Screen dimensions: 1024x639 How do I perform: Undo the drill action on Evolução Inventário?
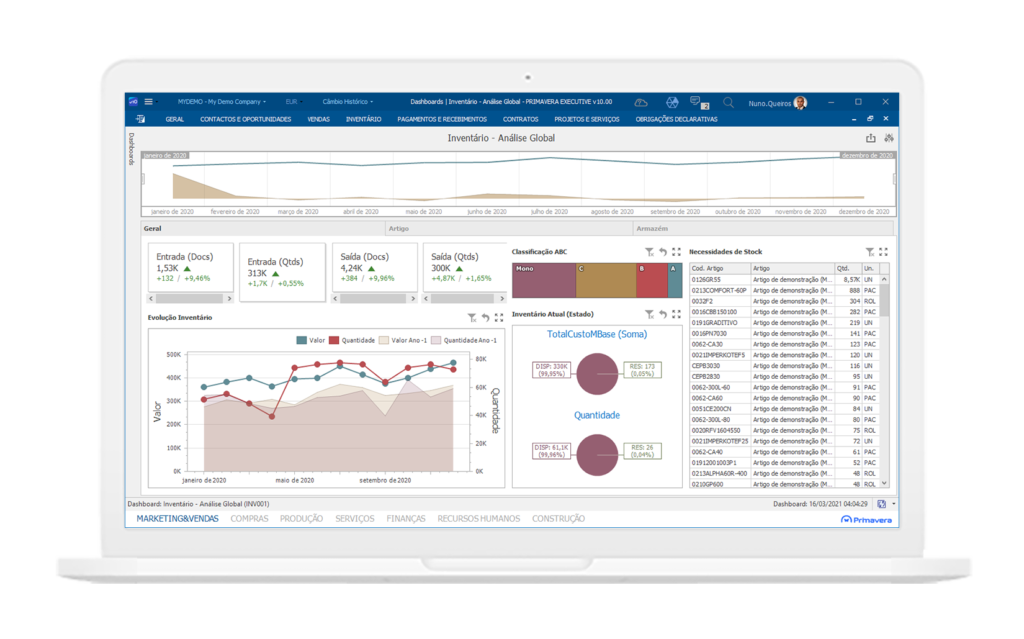tap(485, 318)
